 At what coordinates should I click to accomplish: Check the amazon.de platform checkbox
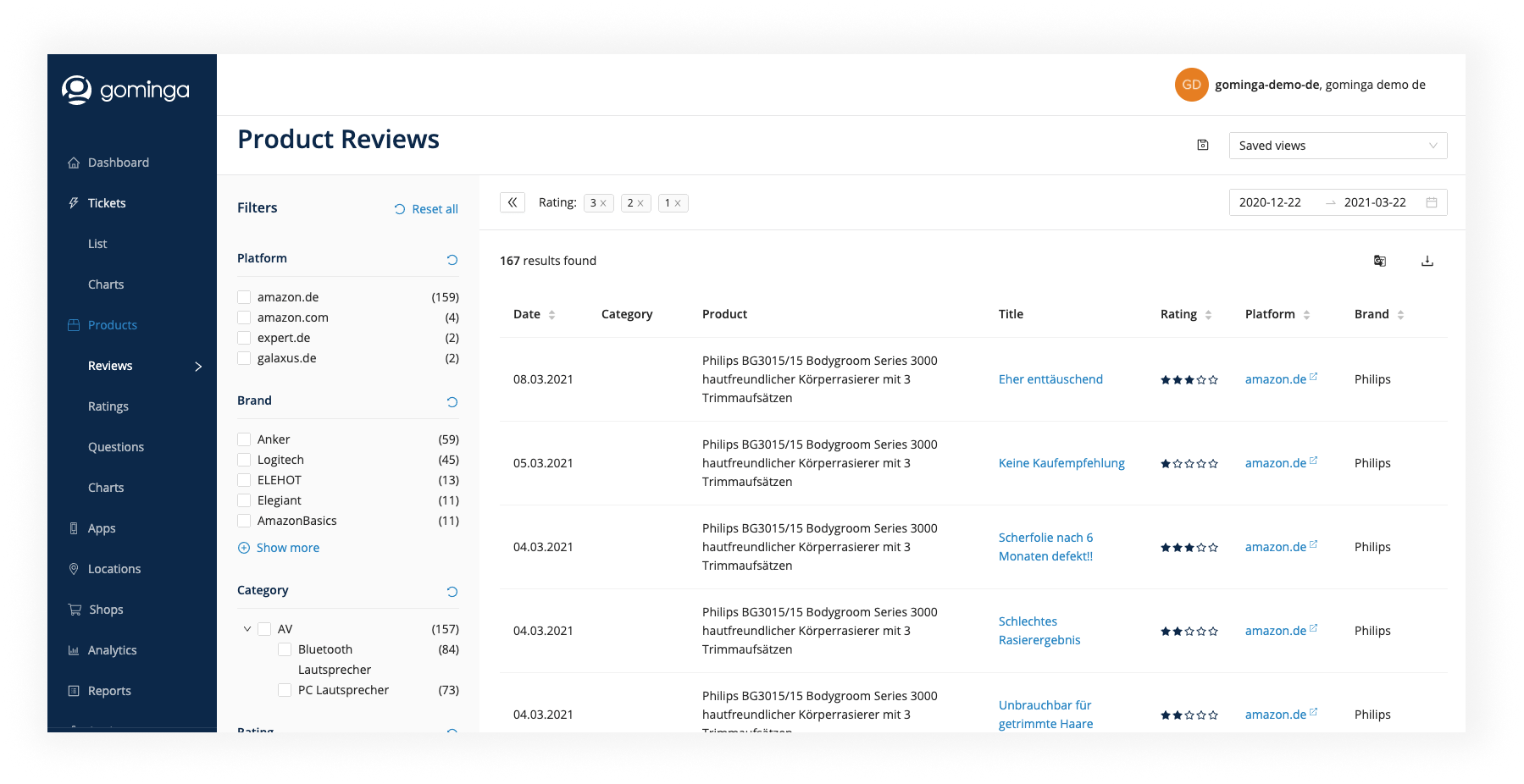(x=244, y=297)
